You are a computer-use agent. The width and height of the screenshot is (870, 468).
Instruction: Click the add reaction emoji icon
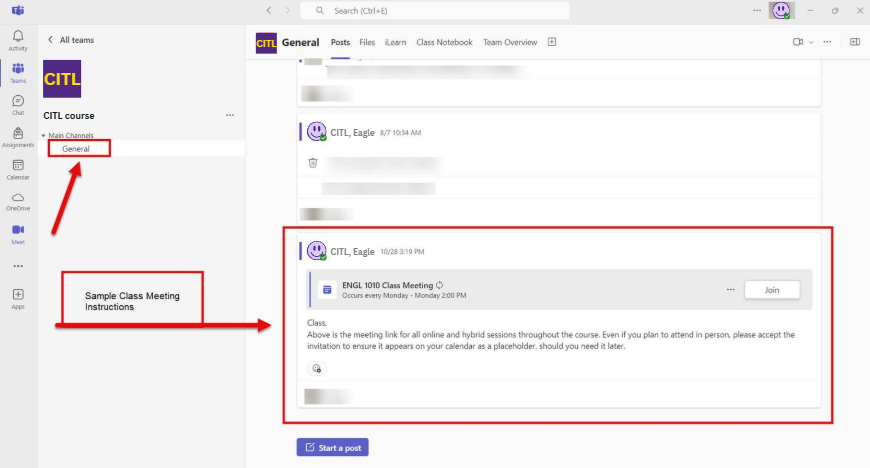[316, 369]
